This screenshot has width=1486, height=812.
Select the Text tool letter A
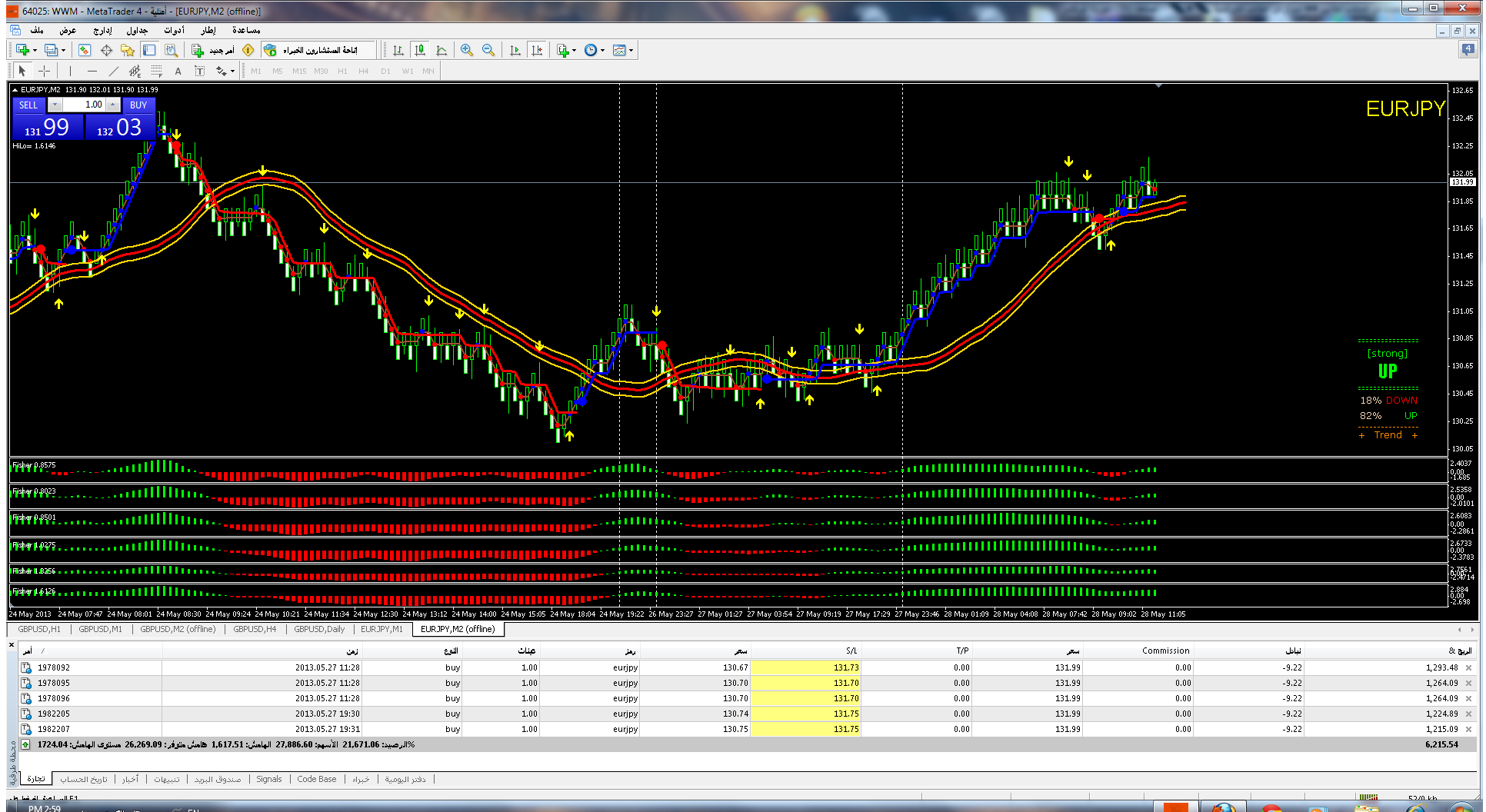(x=178, y=71)
